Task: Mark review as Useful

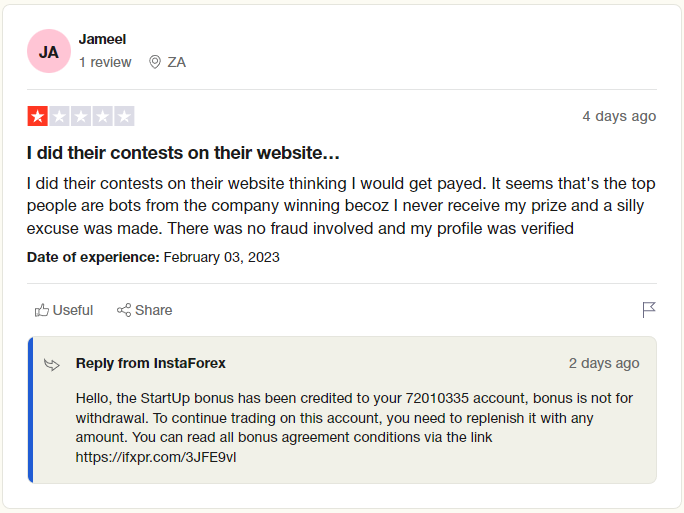Action: [64, 310]
